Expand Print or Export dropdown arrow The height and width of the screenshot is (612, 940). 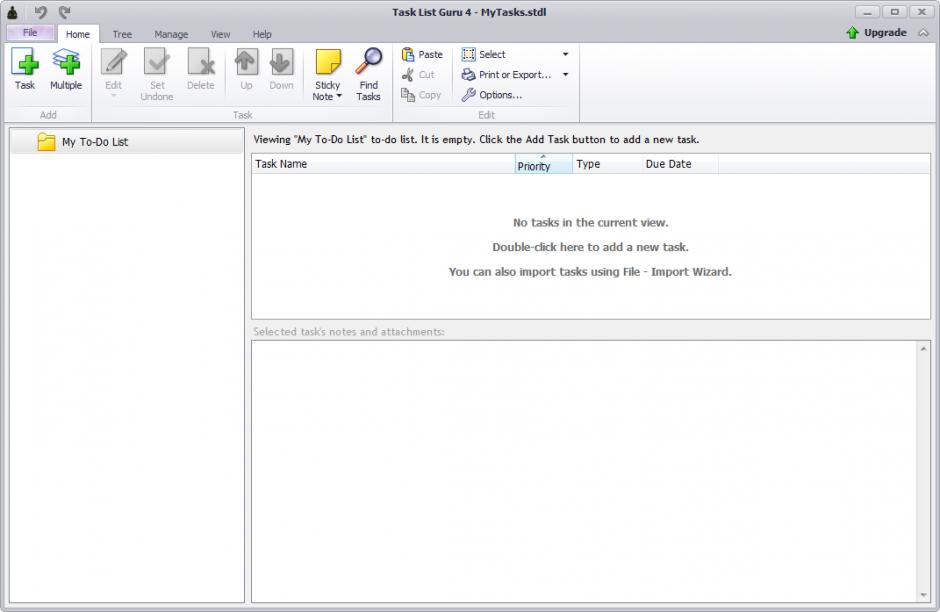pos(565,75)
